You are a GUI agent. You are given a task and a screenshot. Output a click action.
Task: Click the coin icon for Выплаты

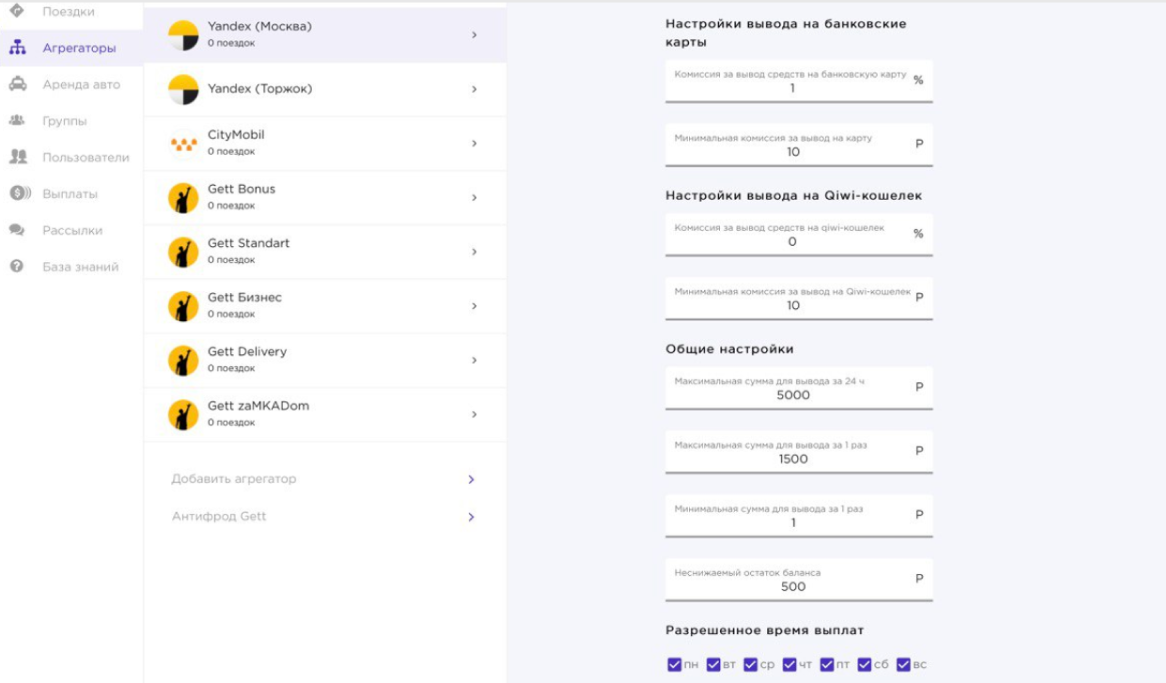coord(19,193)
